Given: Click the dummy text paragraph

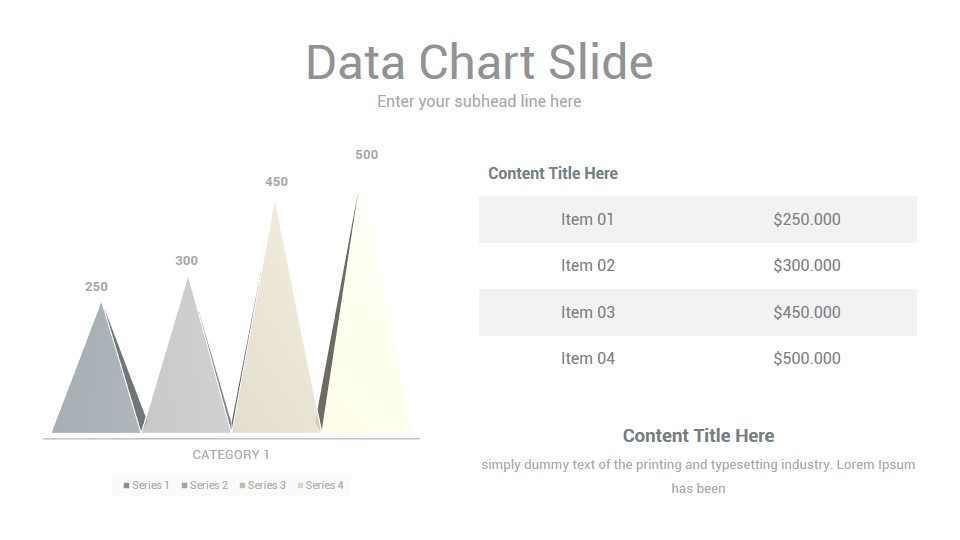Looking at the screenshot, I should 699,476.
